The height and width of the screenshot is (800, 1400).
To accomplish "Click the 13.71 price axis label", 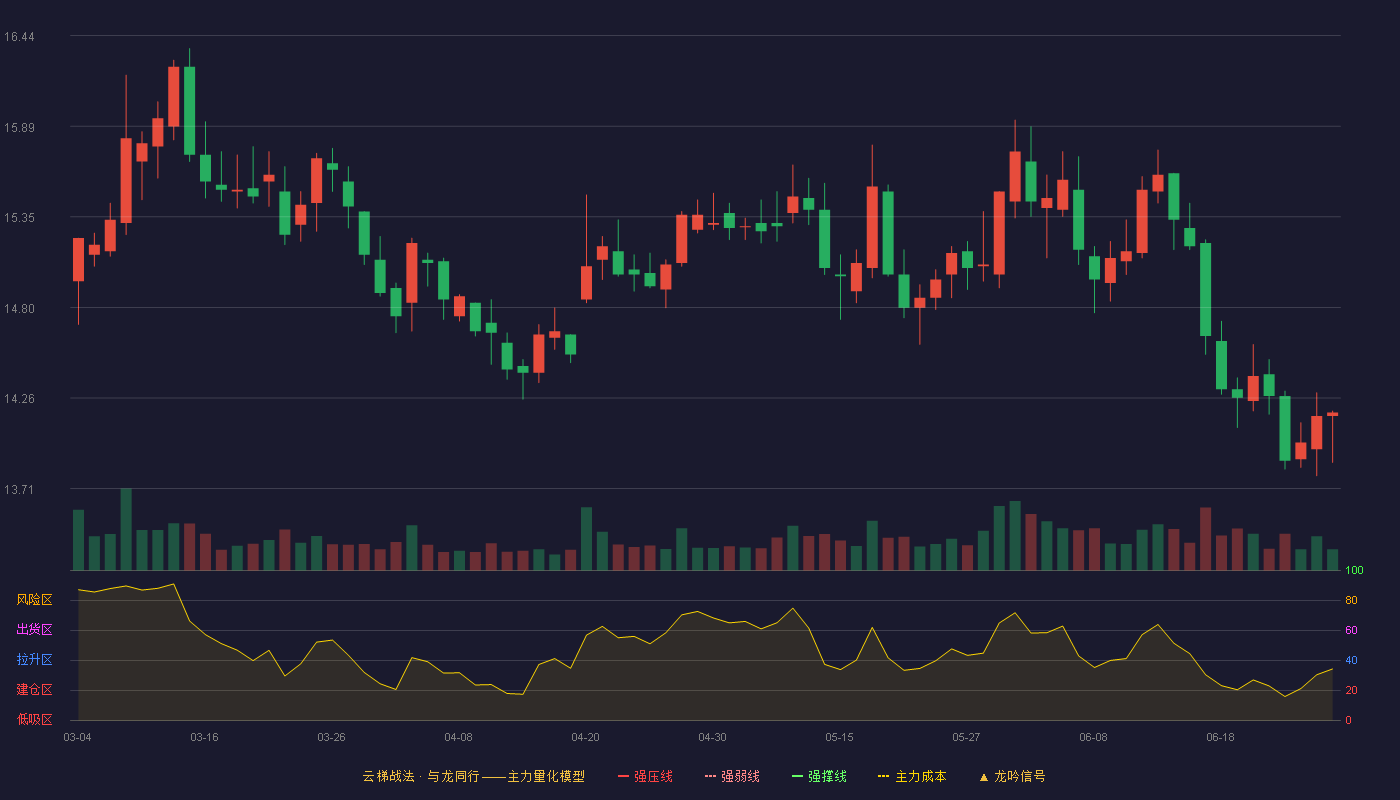I will pos(19,489).
